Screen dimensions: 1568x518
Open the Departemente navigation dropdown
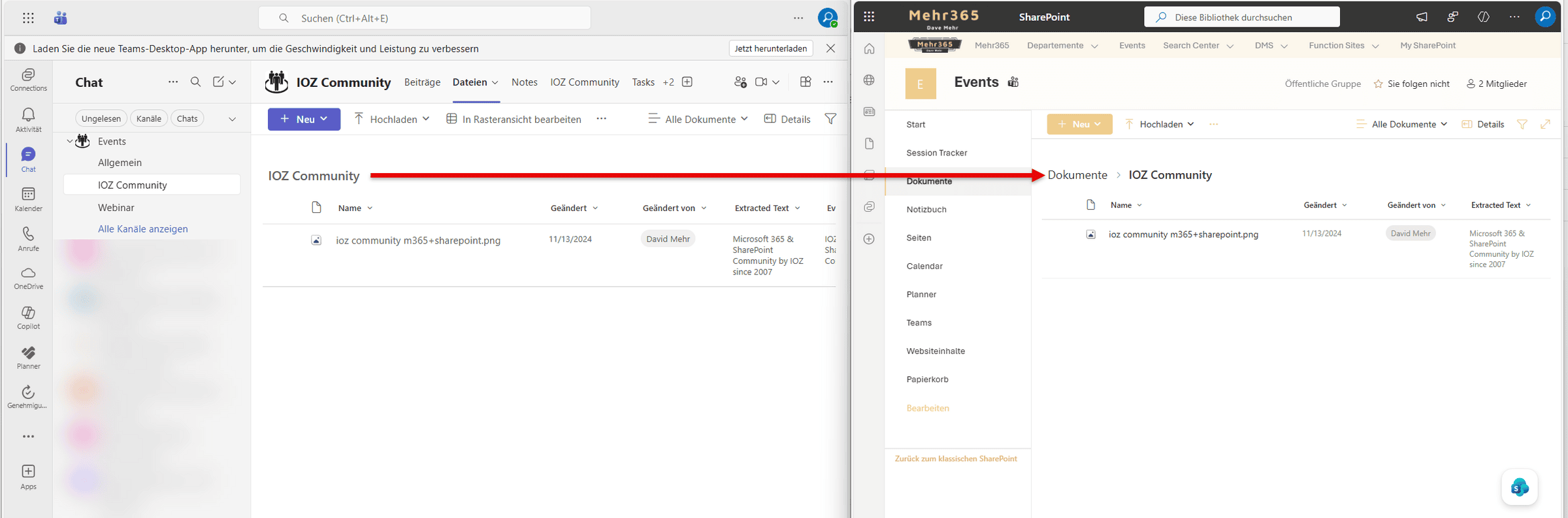[1062, 46]
